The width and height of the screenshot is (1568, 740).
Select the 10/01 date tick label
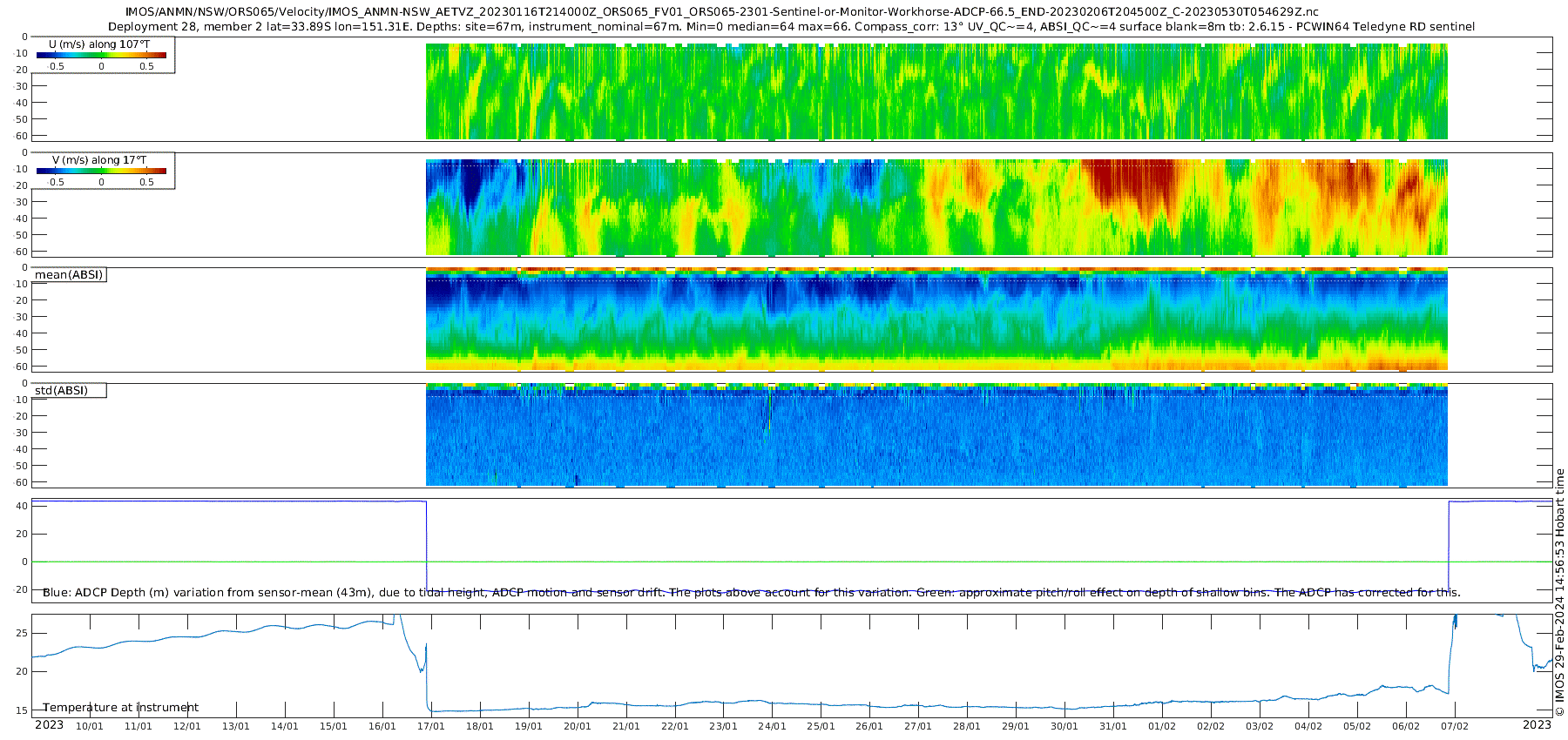[90, 727]
